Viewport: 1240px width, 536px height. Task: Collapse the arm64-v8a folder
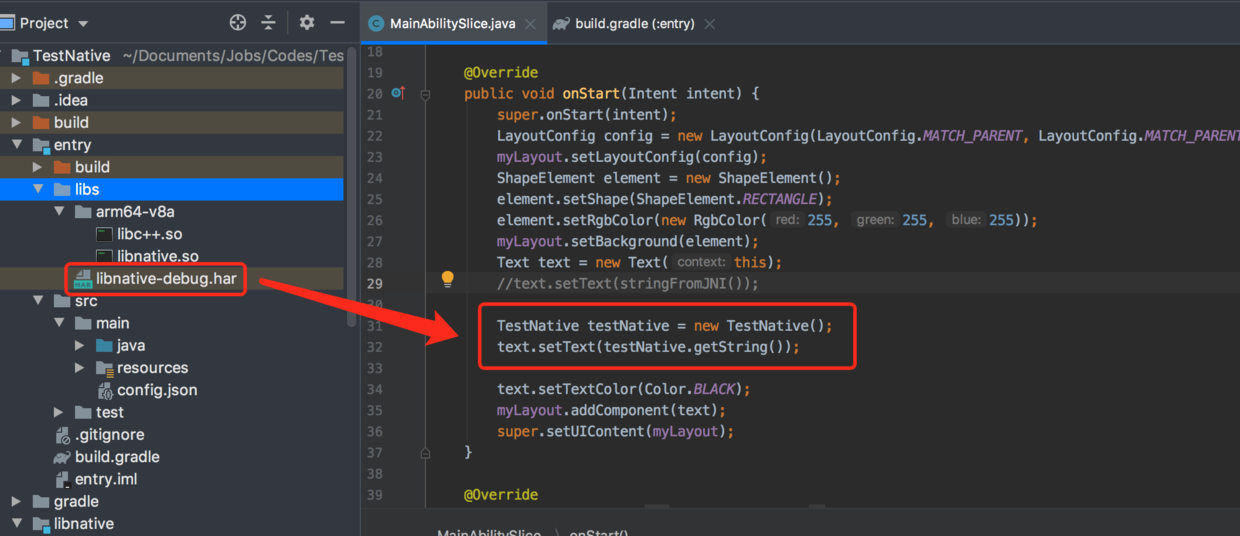tap(60, 212)
